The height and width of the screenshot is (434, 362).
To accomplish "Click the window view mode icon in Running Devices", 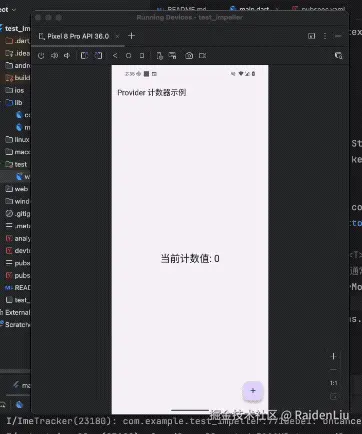I will point(312,36).
